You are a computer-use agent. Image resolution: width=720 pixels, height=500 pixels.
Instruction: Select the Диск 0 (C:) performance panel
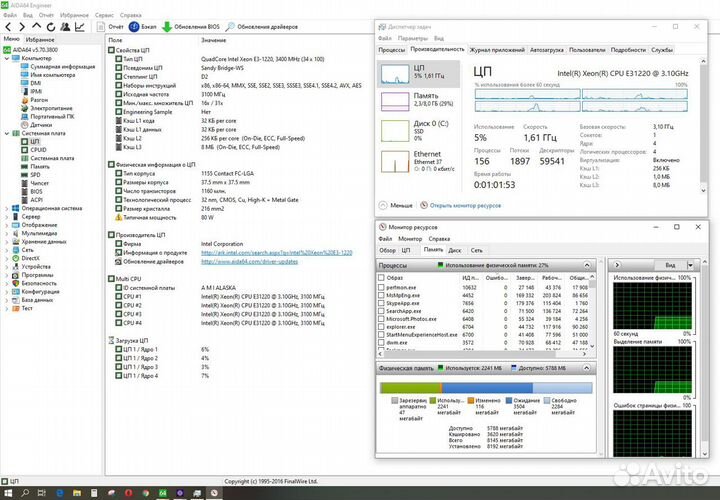[418, 131]
